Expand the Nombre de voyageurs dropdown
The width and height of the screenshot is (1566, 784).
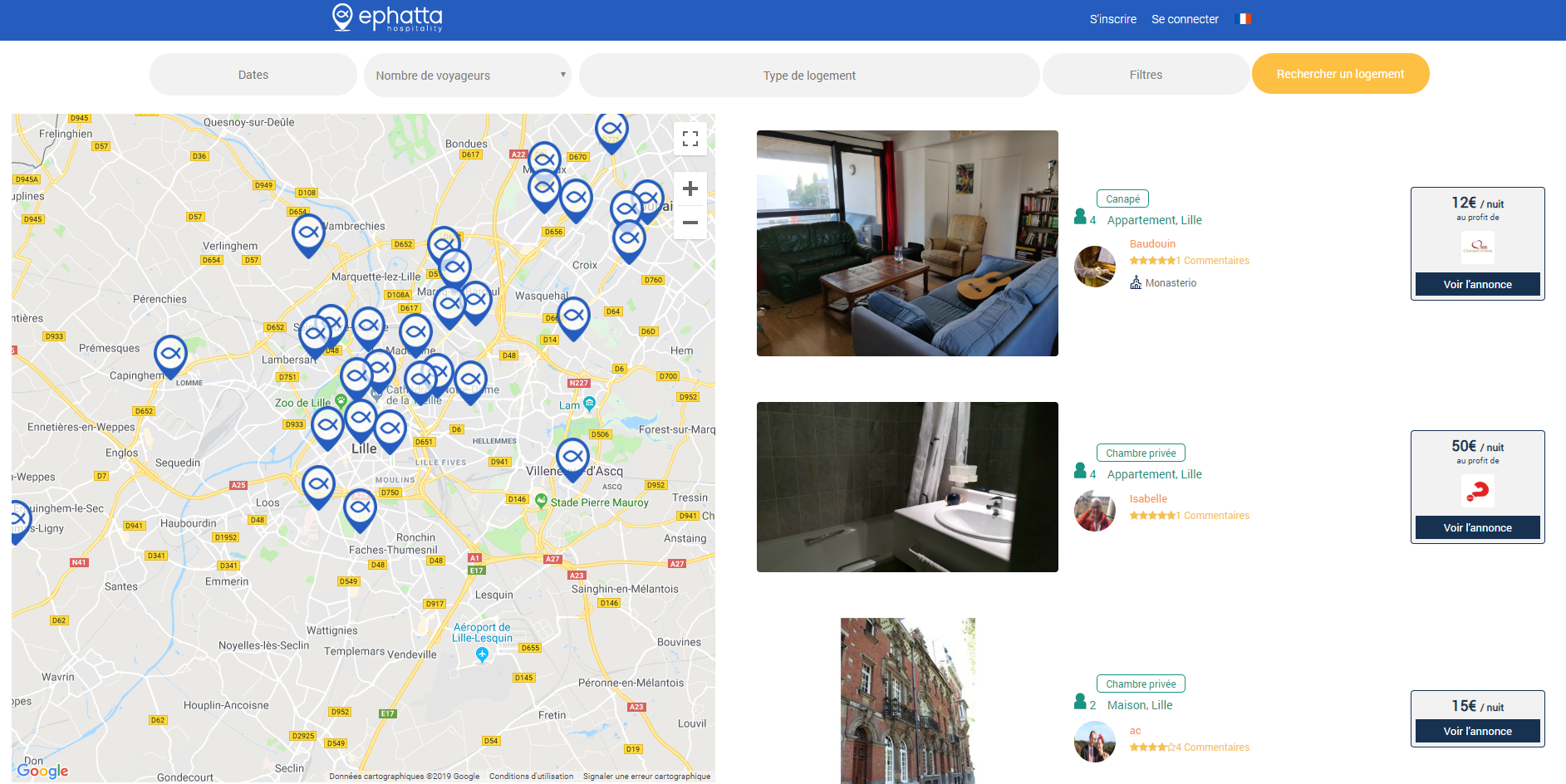(x=467, y=76)
